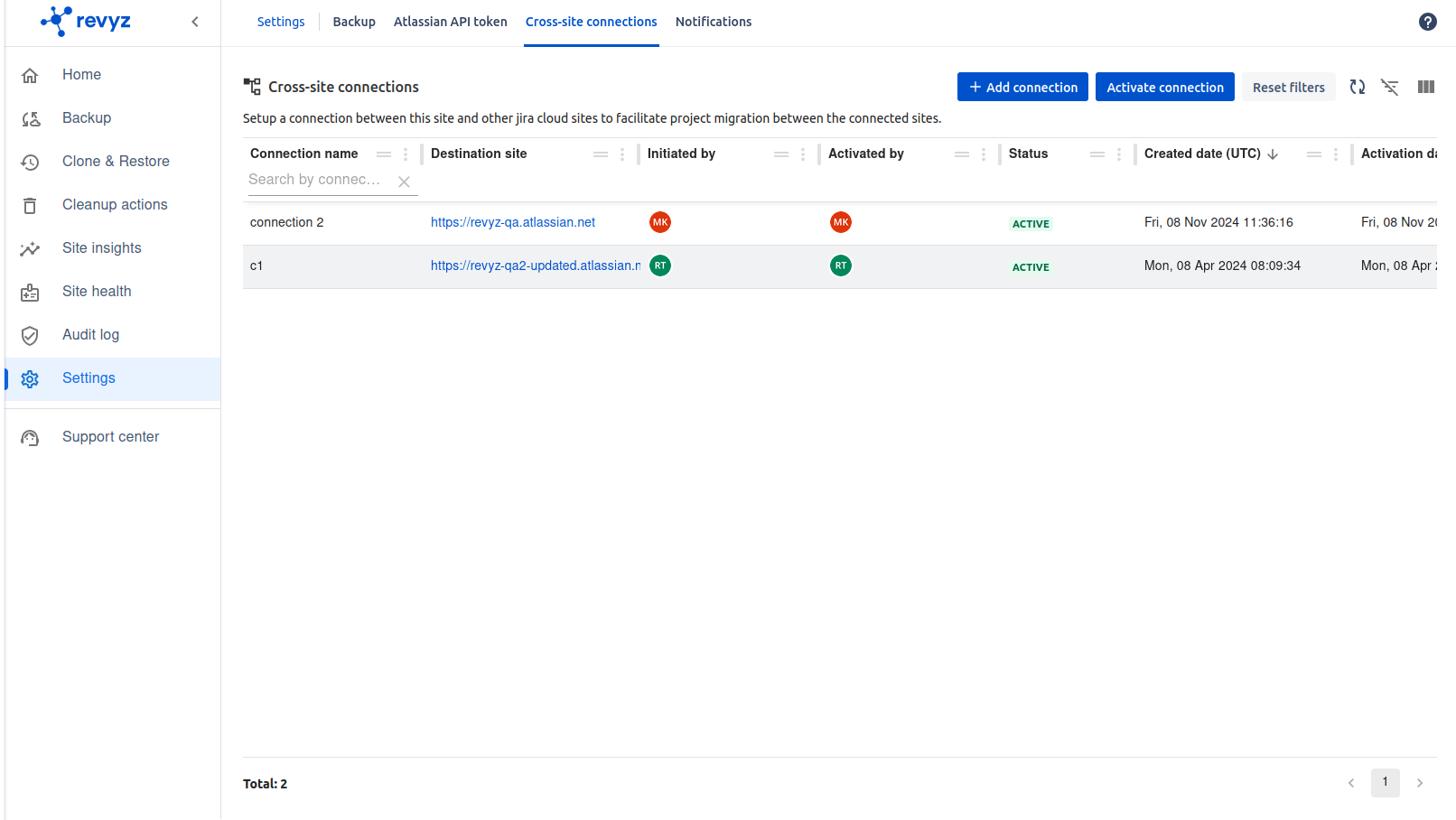Open the help question mark icon

(x=1428, y=22)
